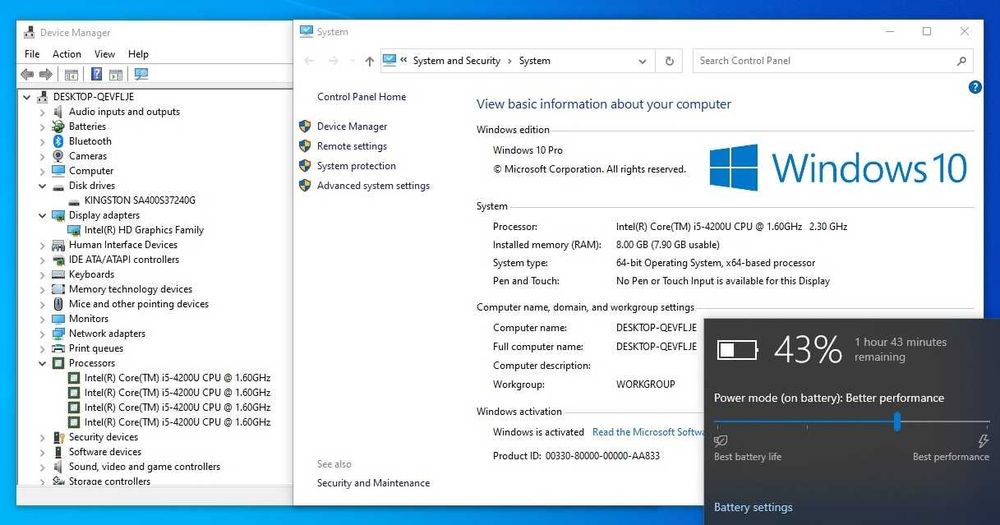
Task: Click the Properties toolbar icon in Device Manager
Action: (71, 75)
